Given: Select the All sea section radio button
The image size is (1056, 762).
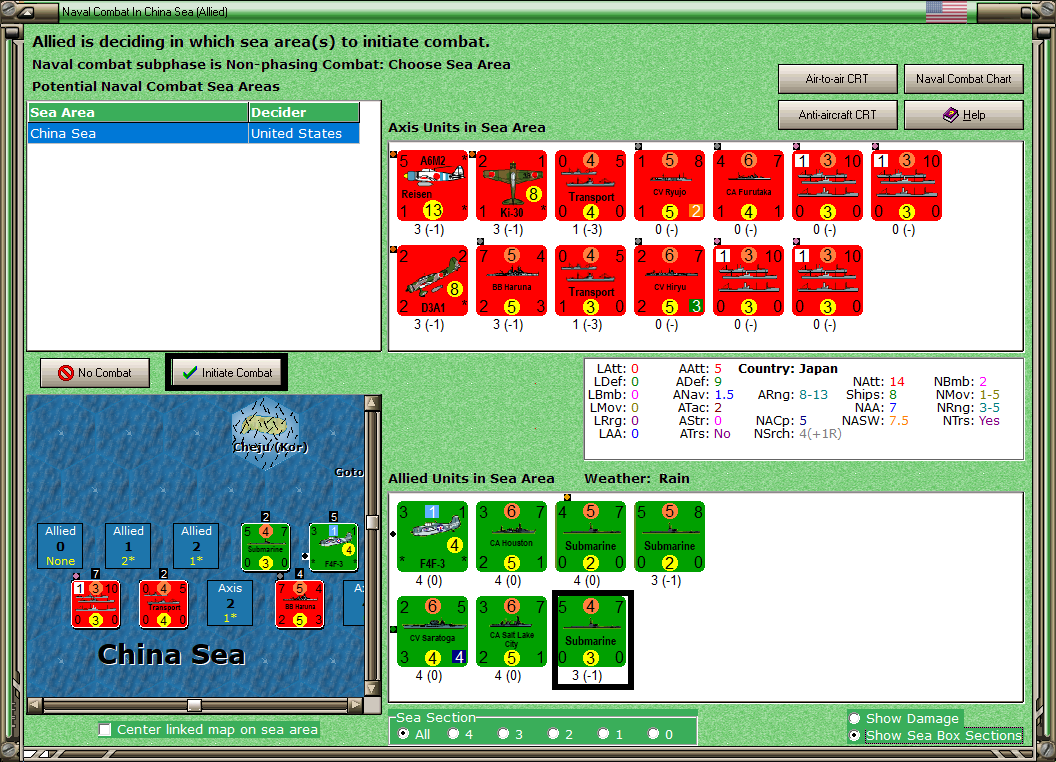Looking at the screenshot, I should point(403,734).
